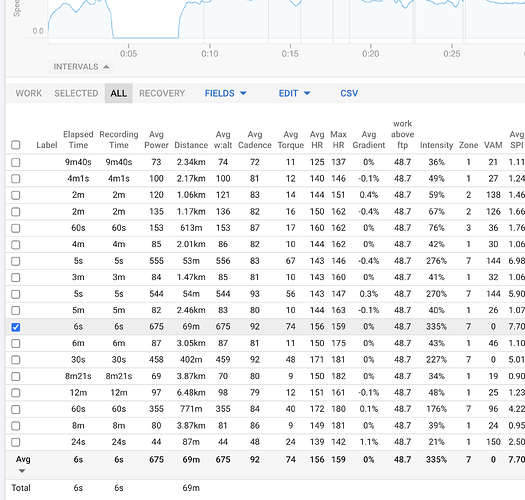Click the 0:05 time axis marker

tap(129, 54)
